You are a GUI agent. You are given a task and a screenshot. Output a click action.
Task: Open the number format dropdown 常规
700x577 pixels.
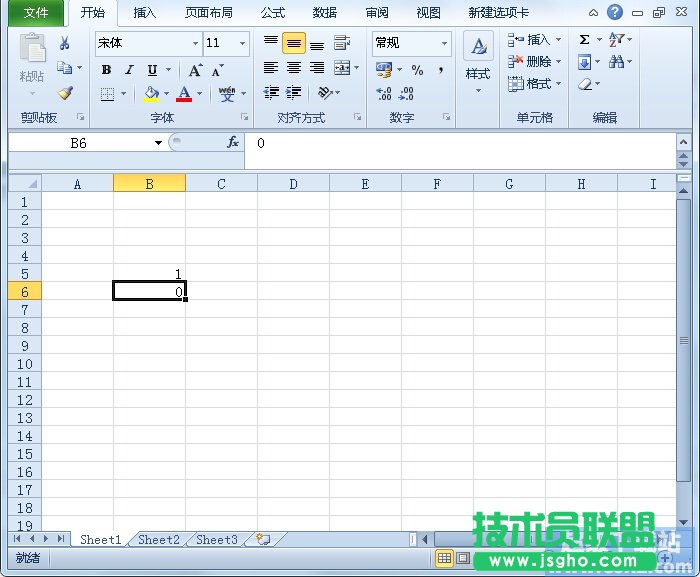444,43
